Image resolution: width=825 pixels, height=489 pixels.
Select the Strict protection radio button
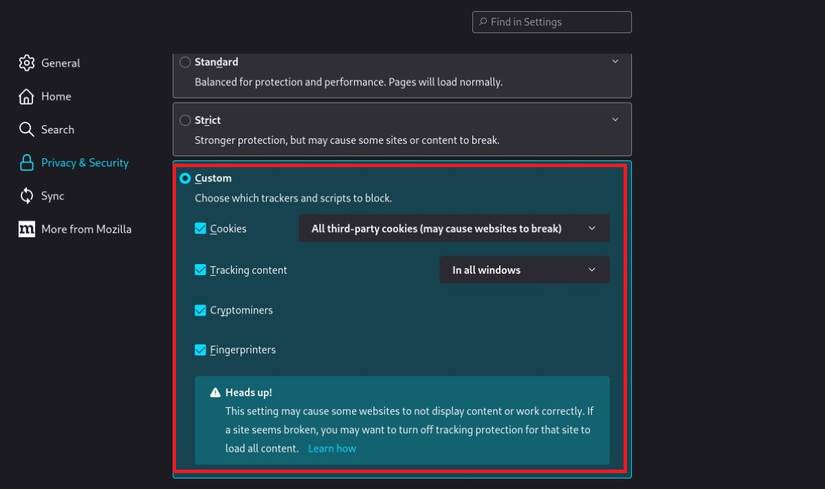185,120
